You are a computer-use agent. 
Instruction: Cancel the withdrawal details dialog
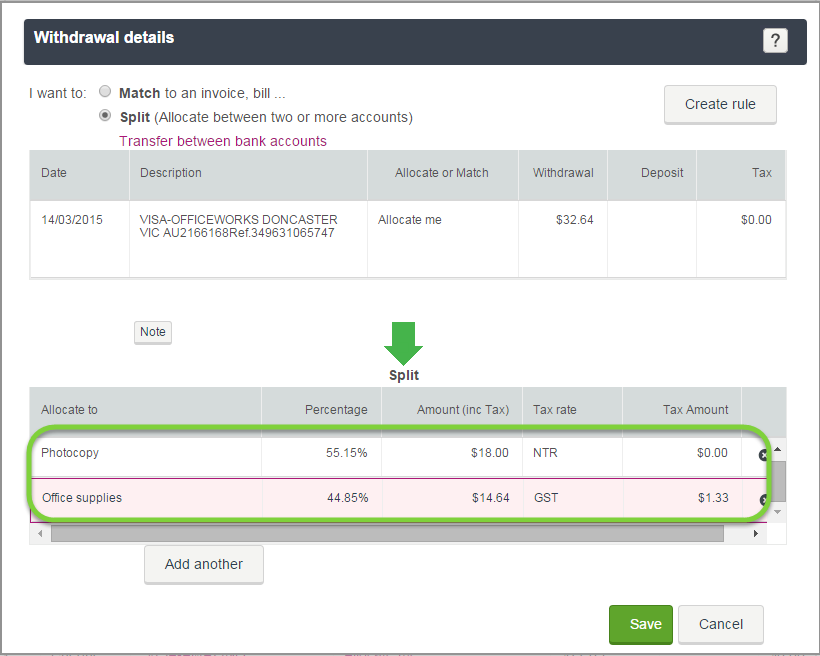(x=721, y=624)
